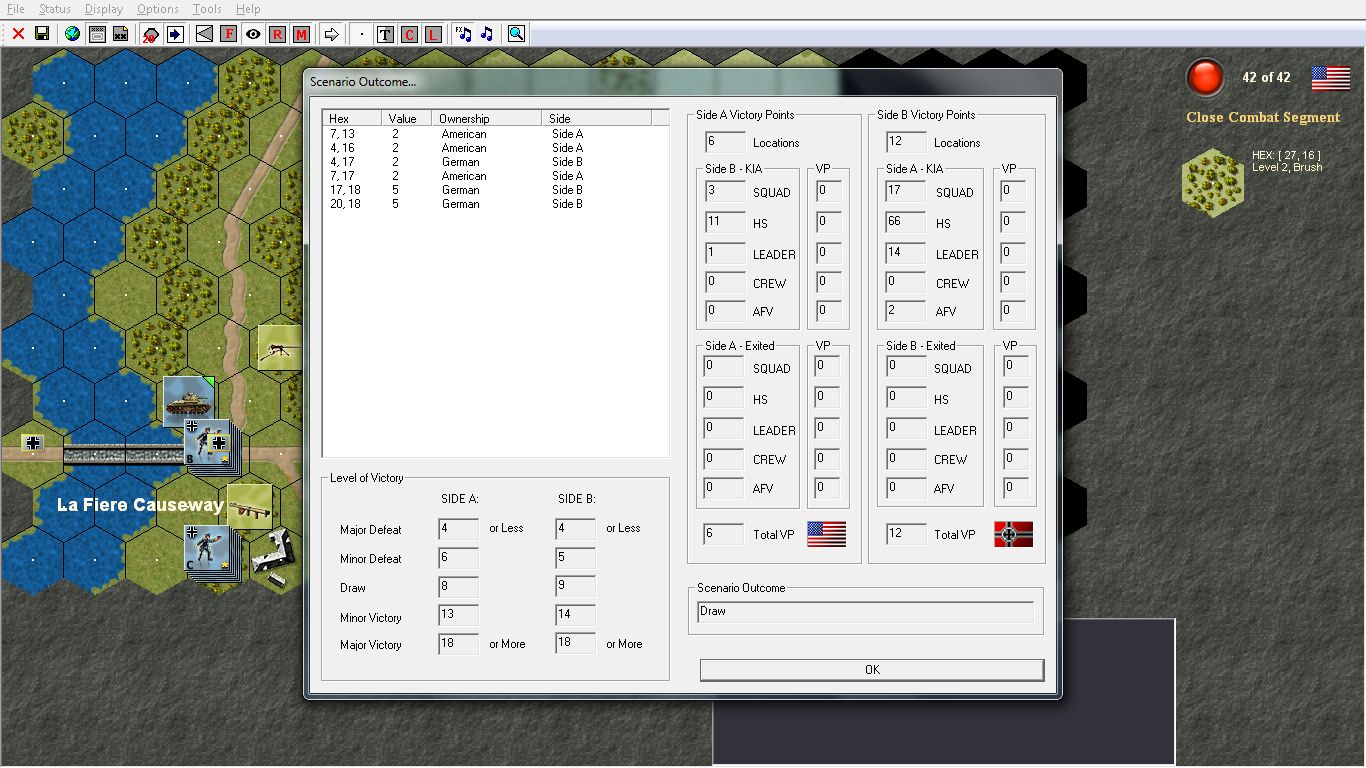Click the black T toolbar button
The image size is (1366, 768).
pos(385,34)
